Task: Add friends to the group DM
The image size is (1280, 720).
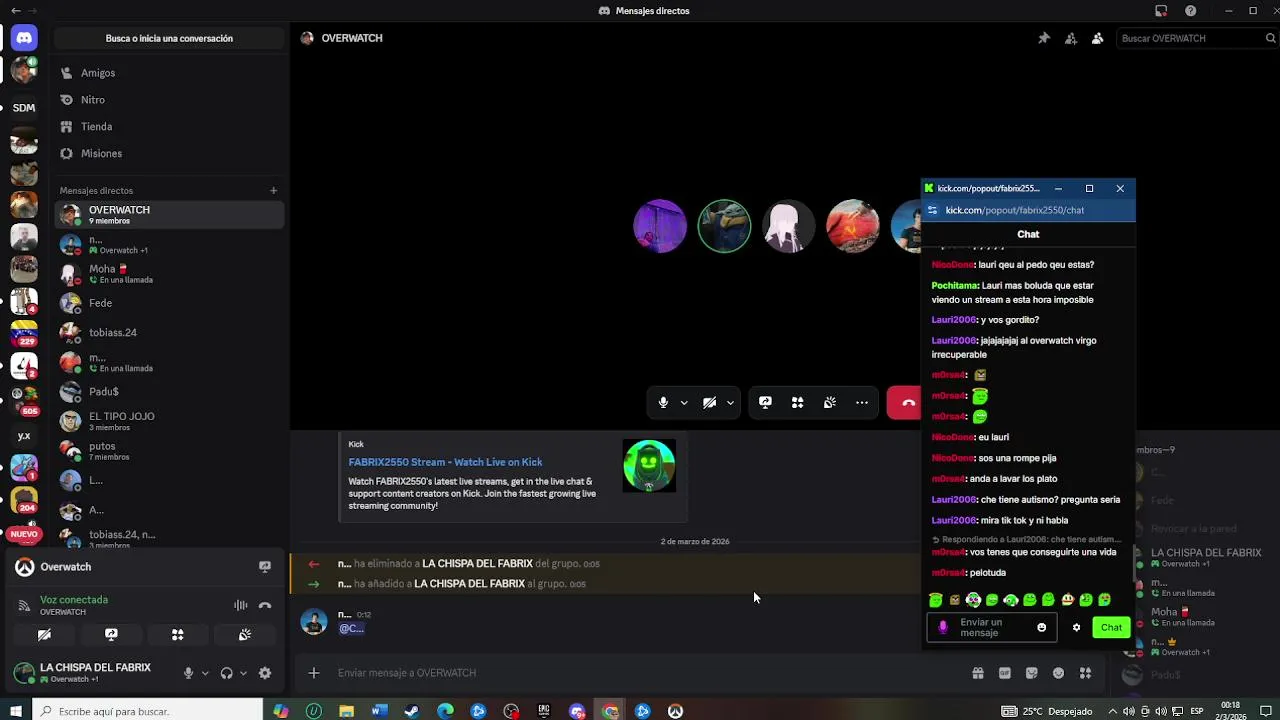Action: [1071, 38]
